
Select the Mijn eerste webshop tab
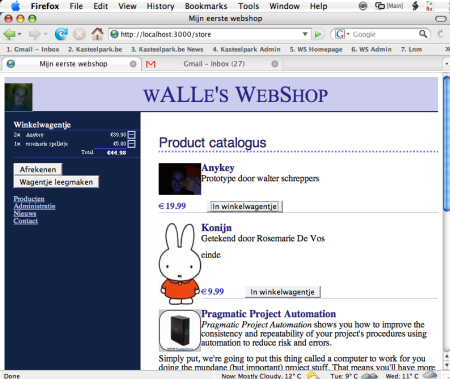tap(72, 64)
